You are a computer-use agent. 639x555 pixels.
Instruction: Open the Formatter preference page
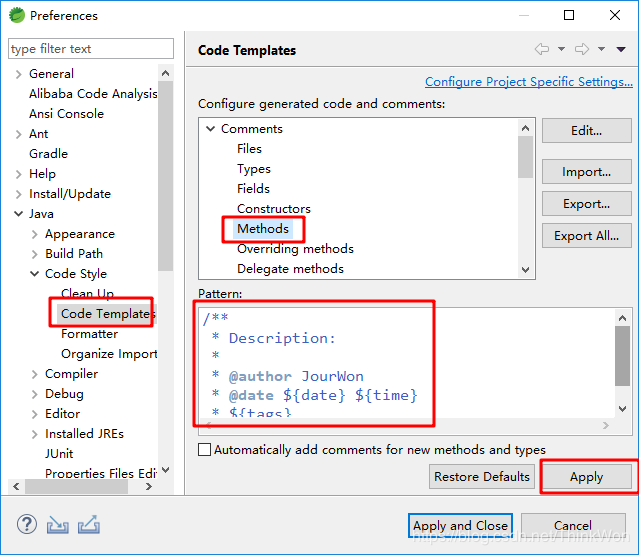(x=89, y=334)
